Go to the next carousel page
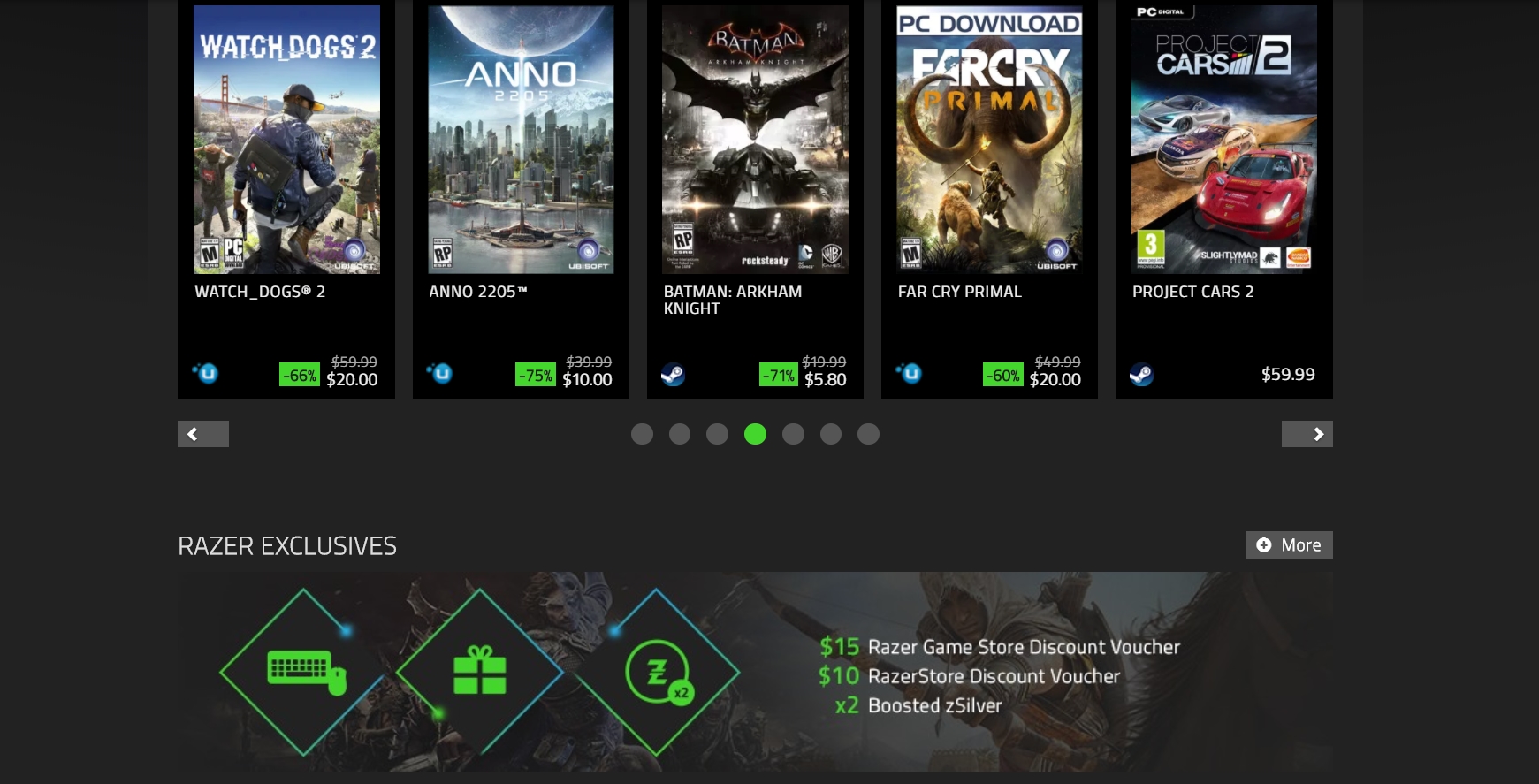 point(1307,434)
